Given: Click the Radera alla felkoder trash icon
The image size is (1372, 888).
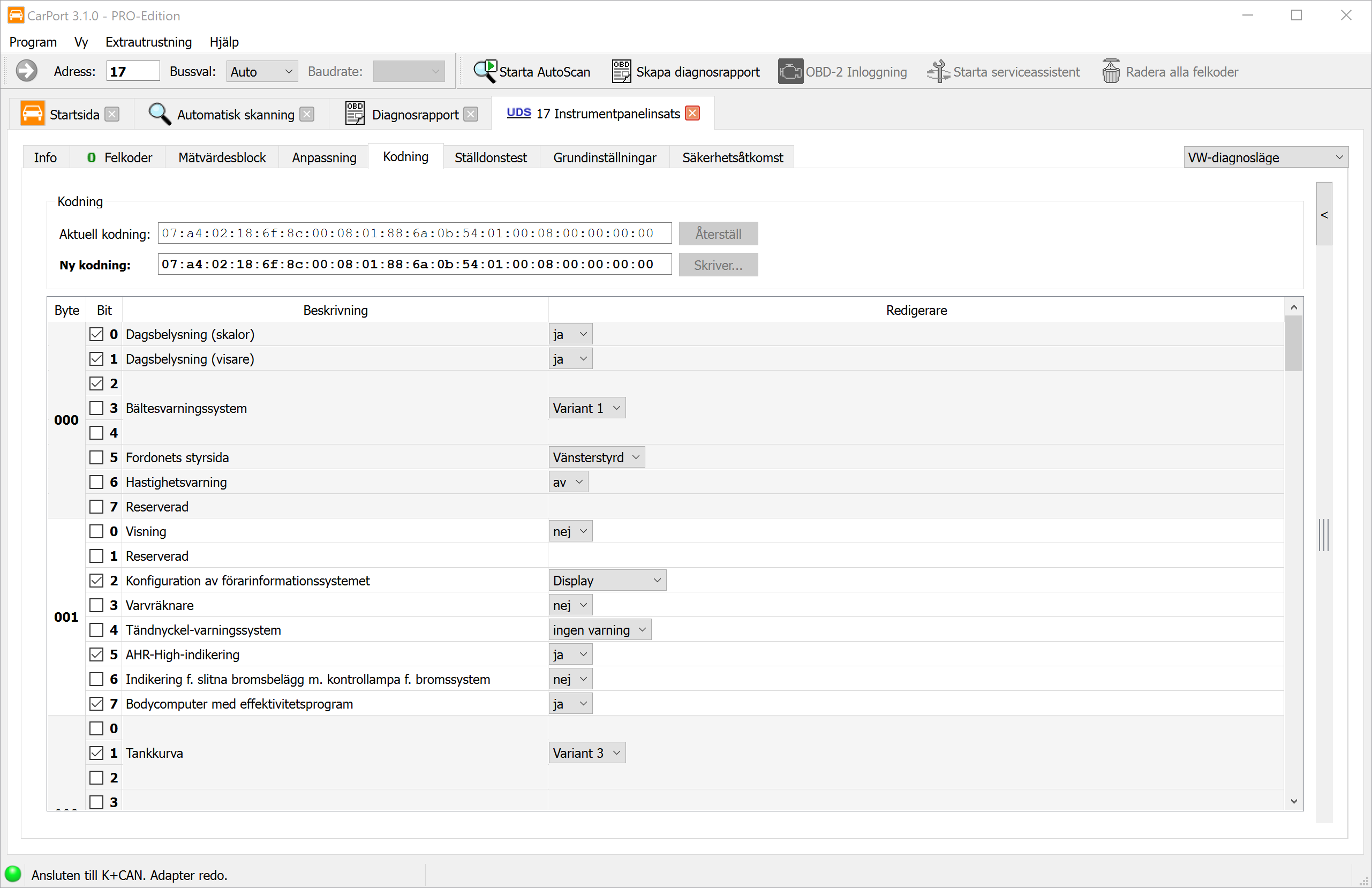Looking at the screenshot, I should pos(1110,72).
